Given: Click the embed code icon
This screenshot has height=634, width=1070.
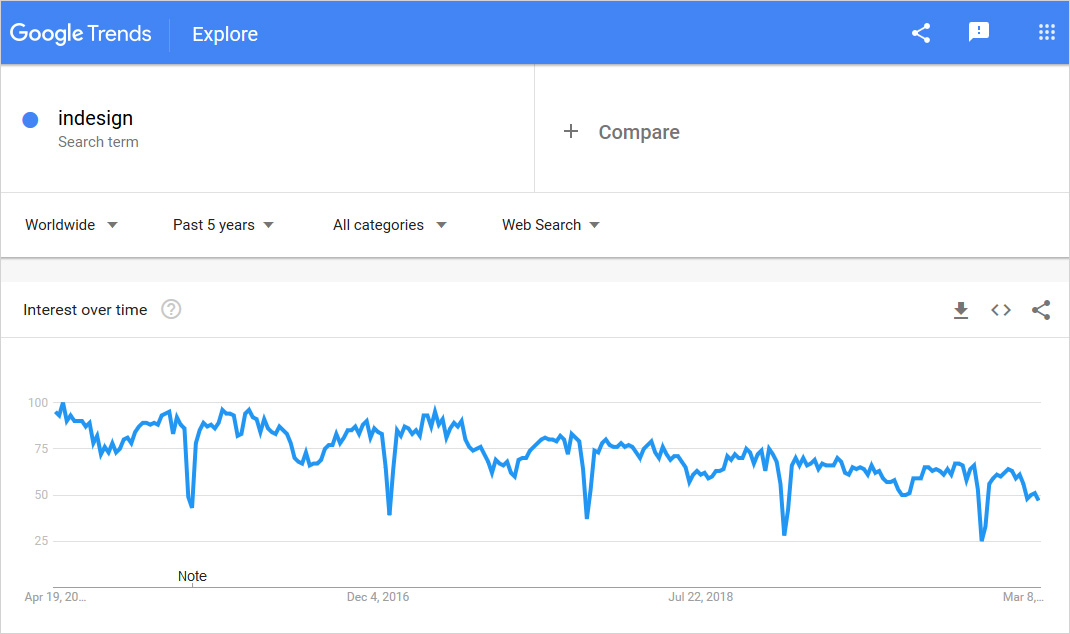Looking at the screenshot, I should click(1001, 310).
